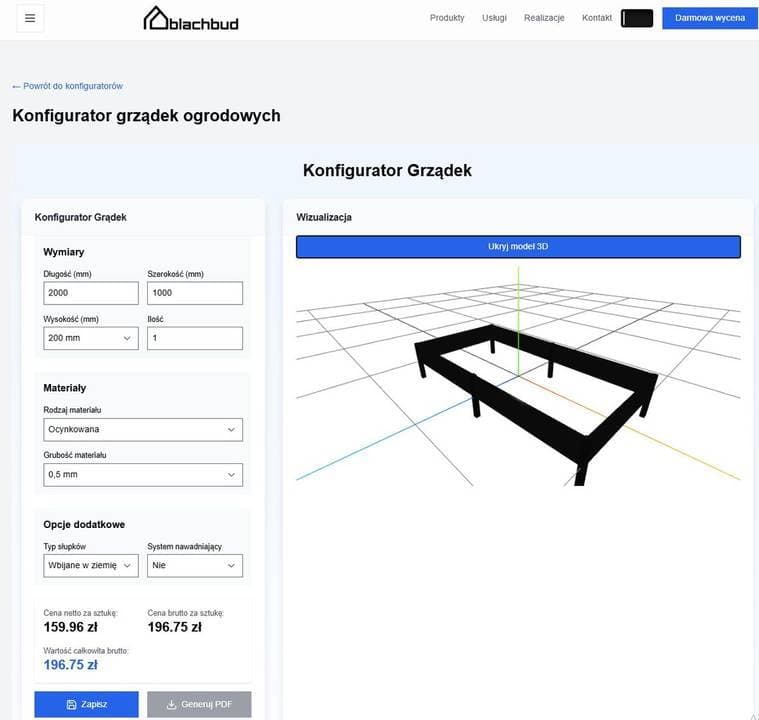Click the Zapisz save button
Image resolution: width=759 pixels, height=720 pixels.
[87, 704]
